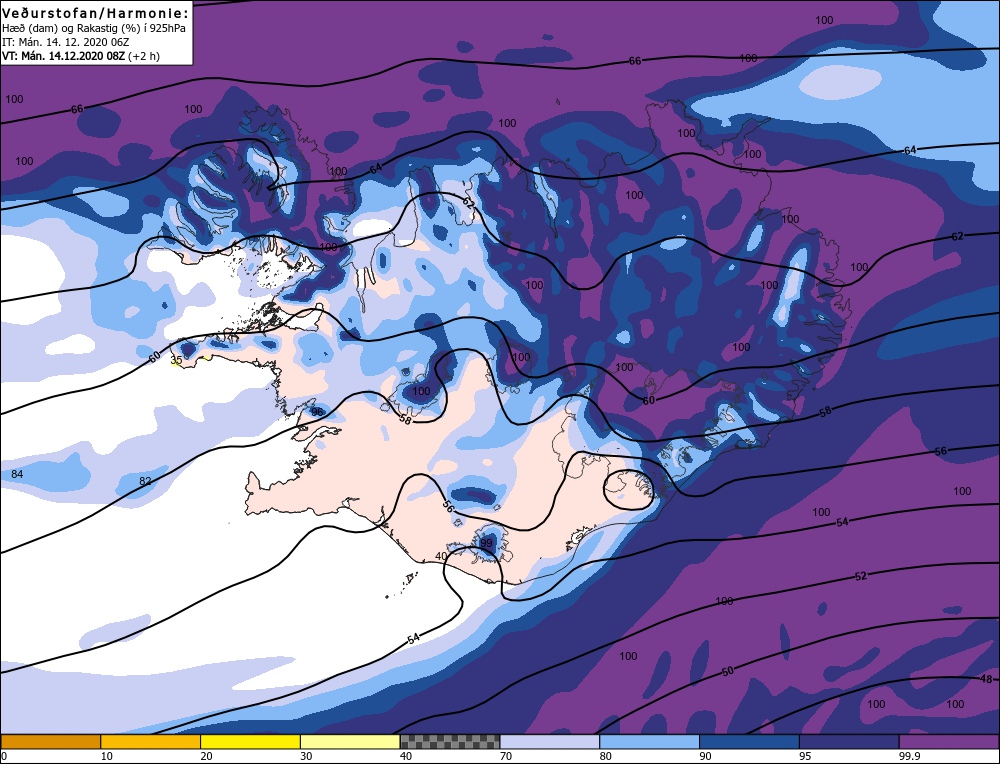Click the '48' contour line label
The width and height of the screenshot is (1000, 764).
tap(986, 679)
